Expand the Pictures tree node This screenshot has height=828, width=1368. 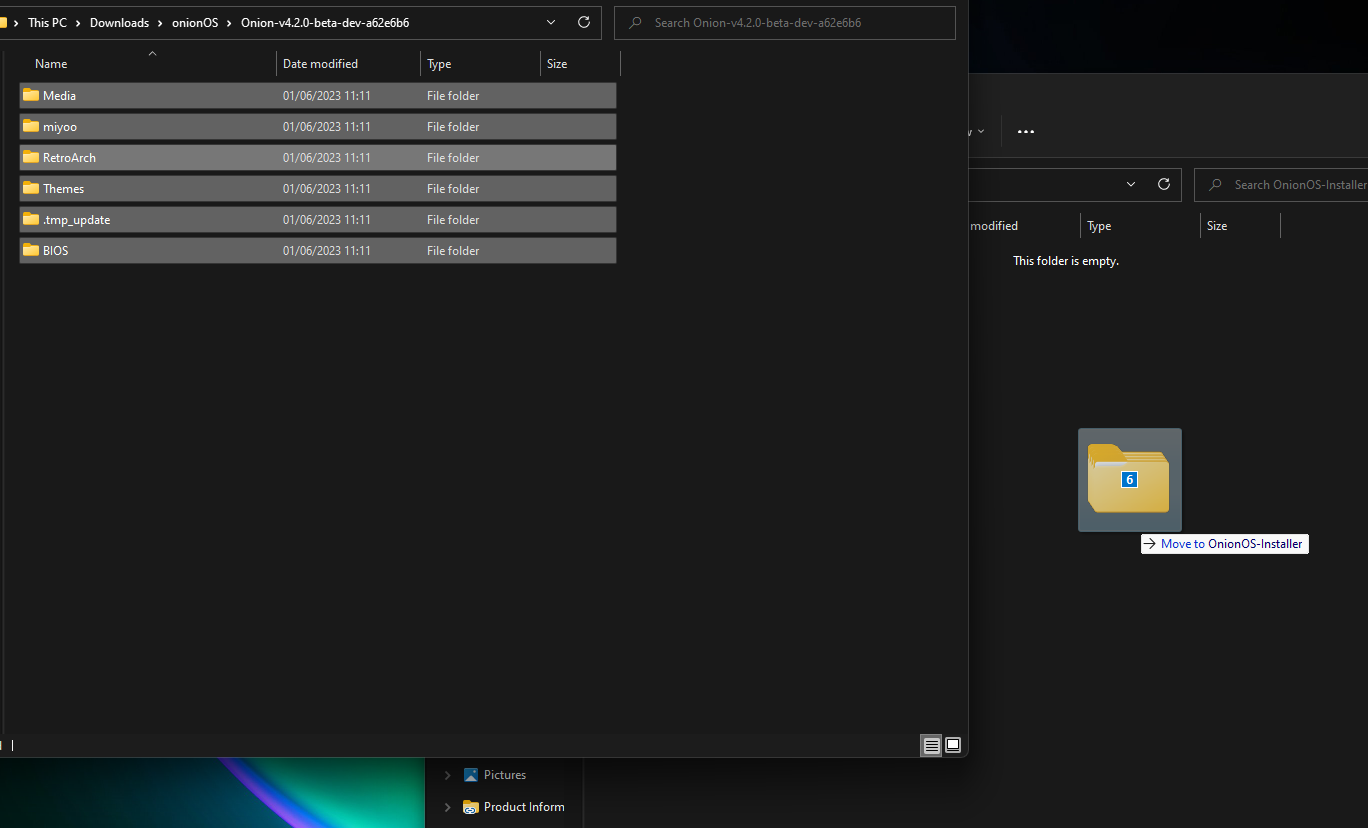[447, 775]
